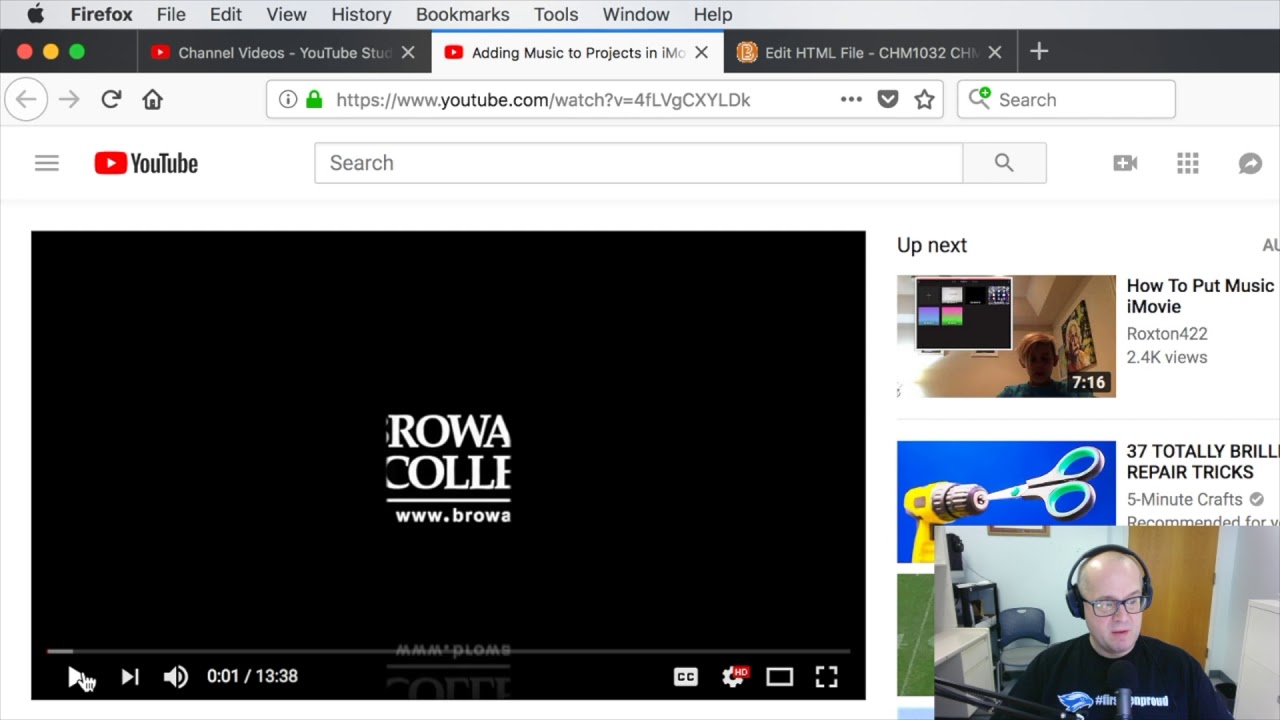
Task: Open the YouTube apps grid
Action: 1187,163
